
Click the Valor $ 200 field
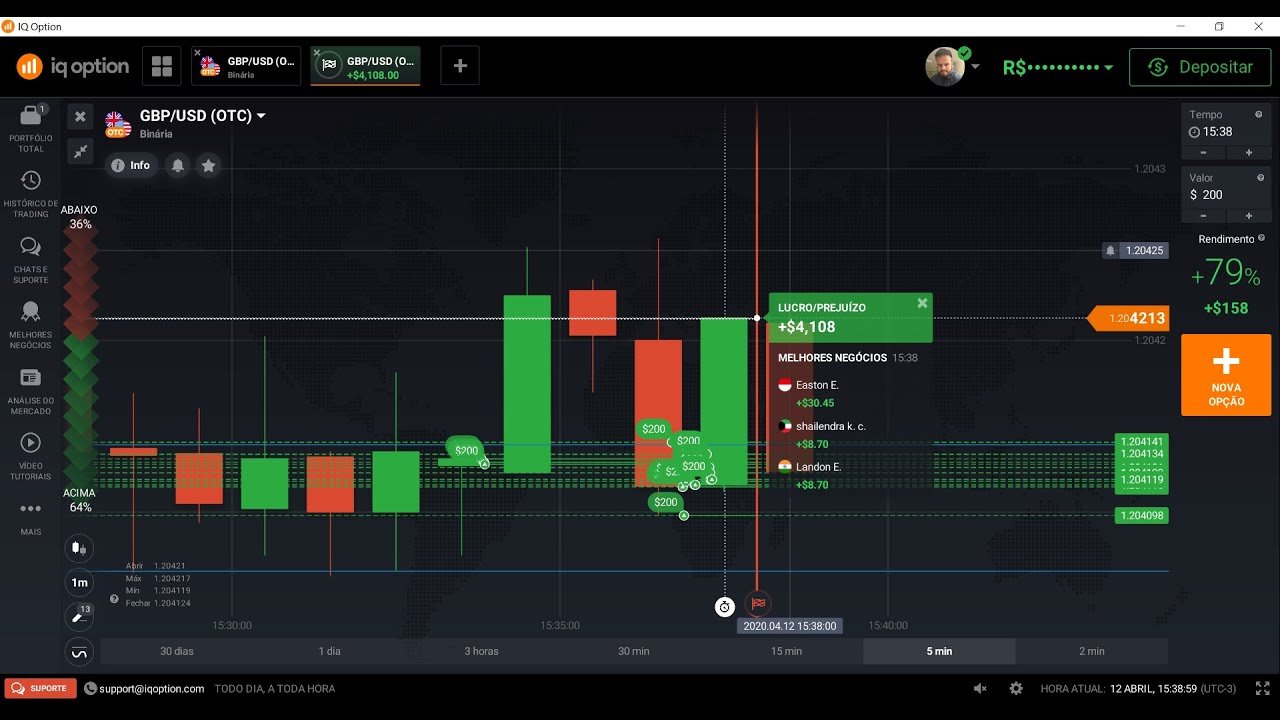[1226, 187]
